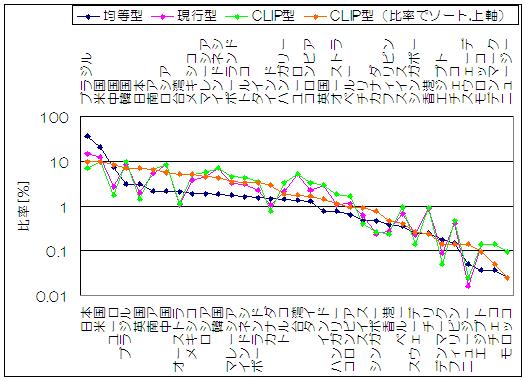Screen dimensions: 527x381
Task: Click the 均等型 legend entry
Action: (110, 15)
